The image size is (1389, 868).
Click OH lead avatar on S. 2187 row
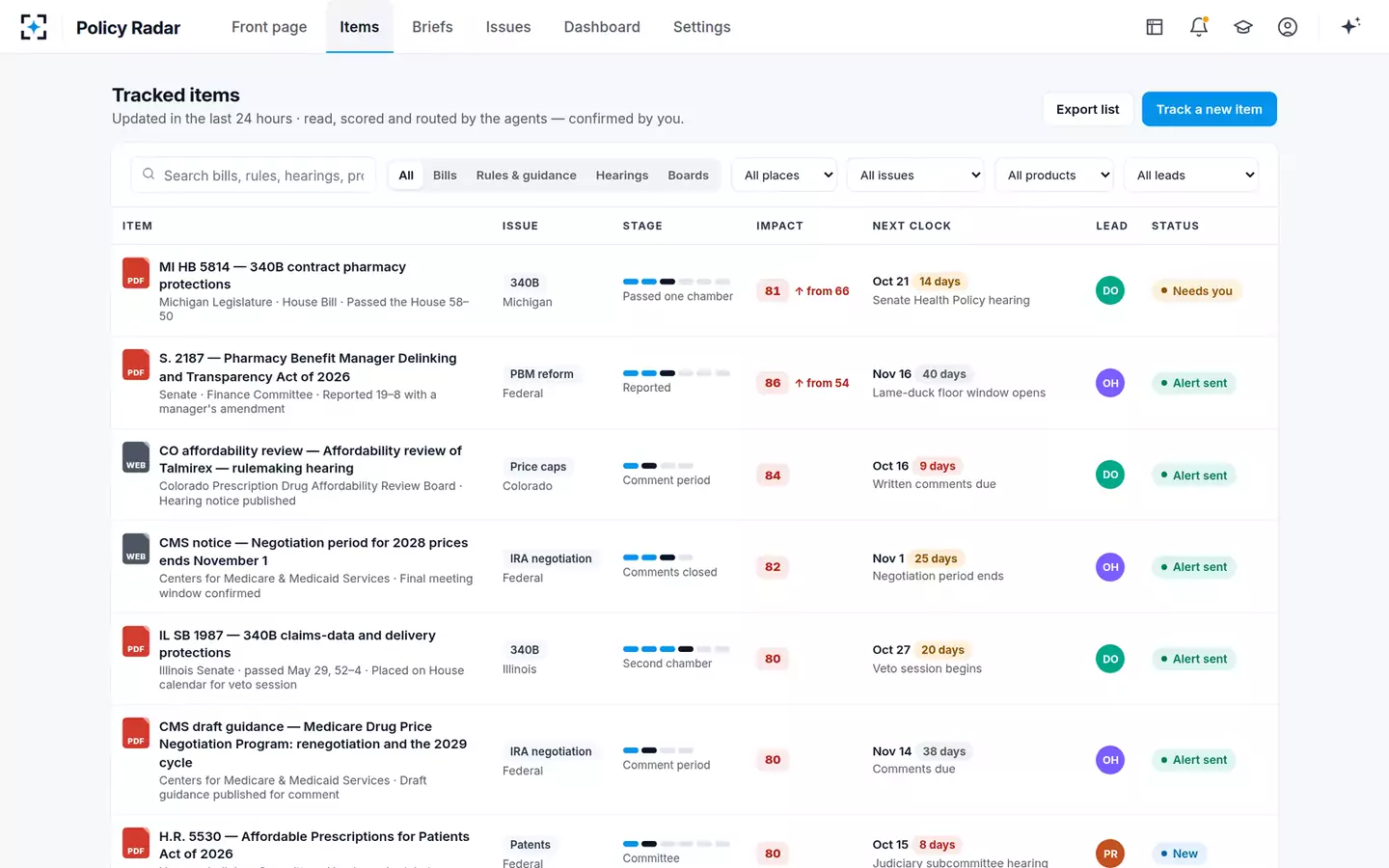click(x=1110, y=383)
